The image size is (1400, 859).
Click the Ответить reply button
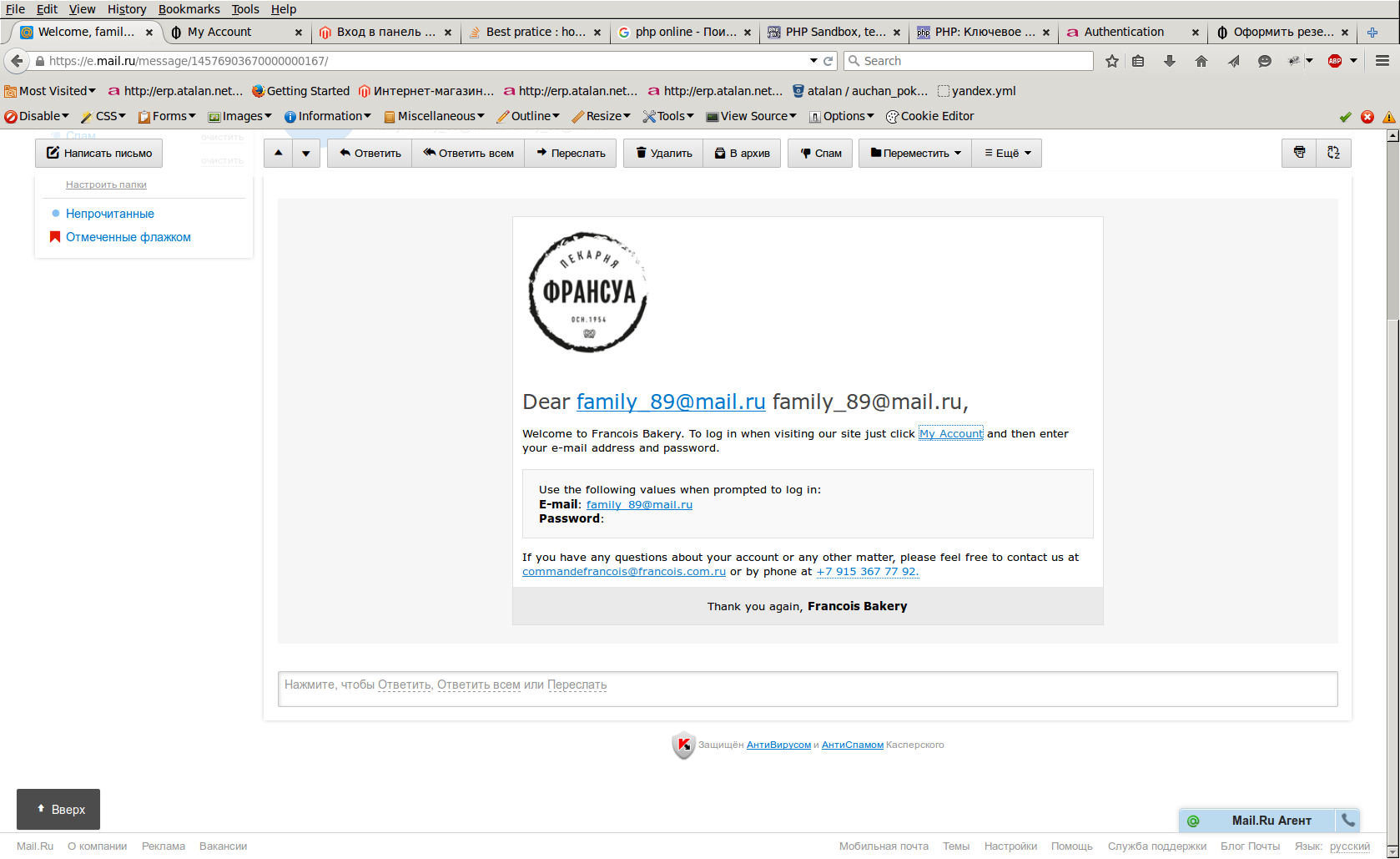370,153
